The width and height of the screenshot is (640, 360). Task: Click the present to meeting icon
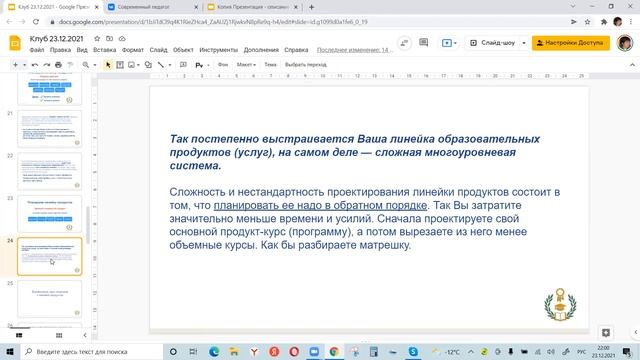[x=447, y=43]
